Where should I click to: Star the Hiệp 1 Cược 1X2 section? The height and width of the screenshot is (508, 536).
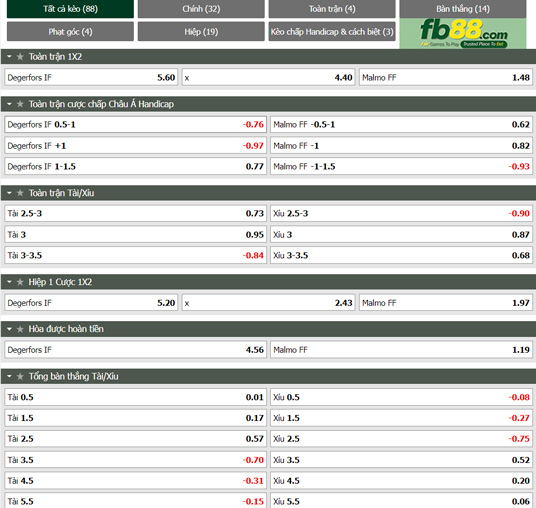[20, 282]
